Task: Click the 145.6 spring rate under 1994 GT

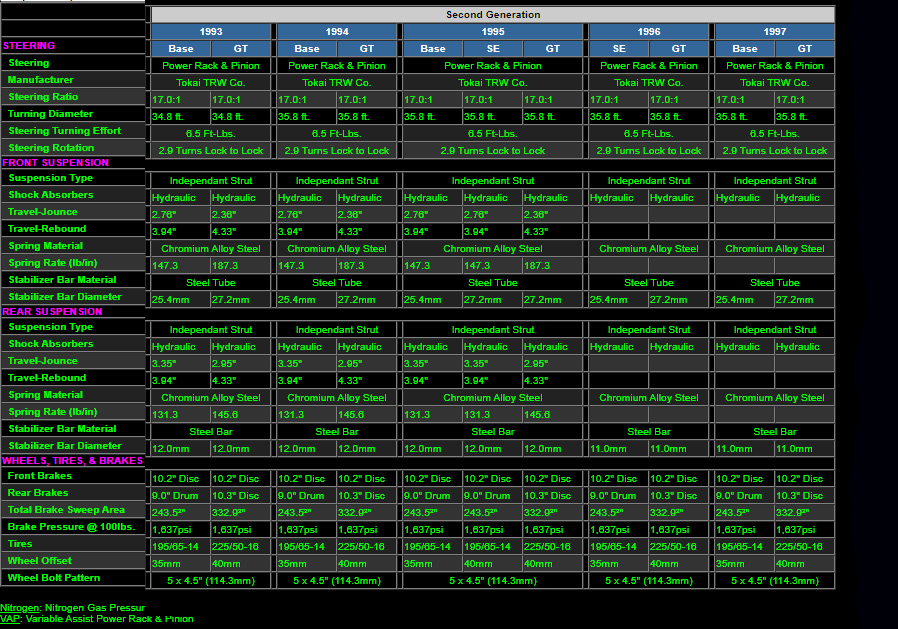Action: (x=367, y=415)
